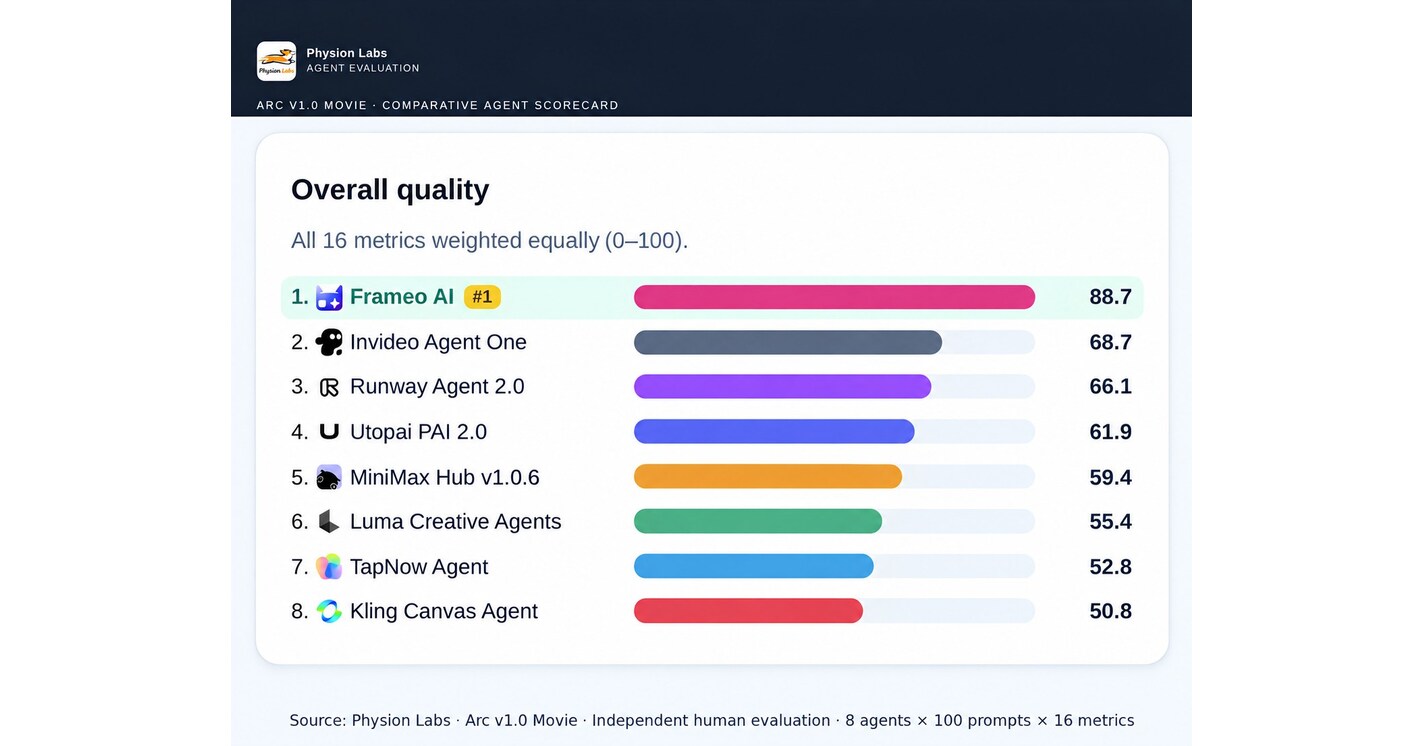Click the red Kling Canvas Agent bar
1423x746 pixels.
pyautogui.click(x=748, y=610)
